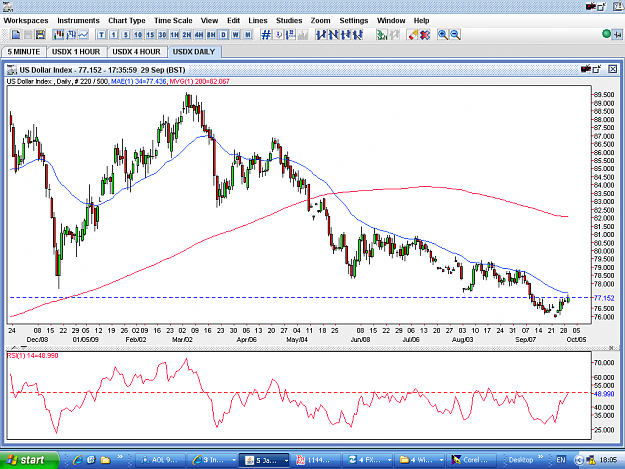This screenshot has height=469, width=625.
Task: Click the fourth line drawing tool icon
Action: (358, 35)
